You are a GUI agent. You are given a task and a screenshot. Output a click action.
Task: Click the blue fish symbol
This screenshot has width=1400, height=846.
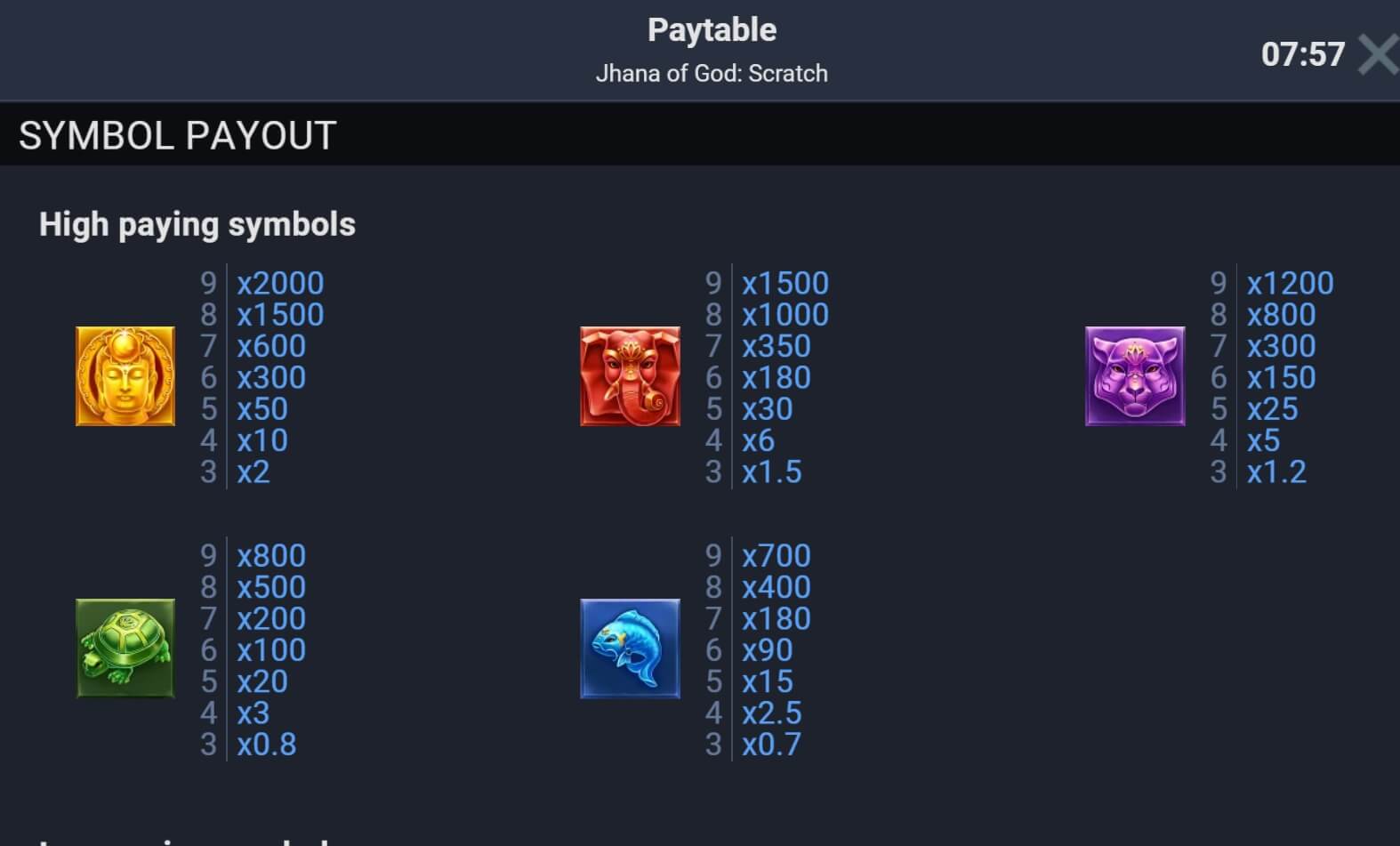[x=630, y=648]
